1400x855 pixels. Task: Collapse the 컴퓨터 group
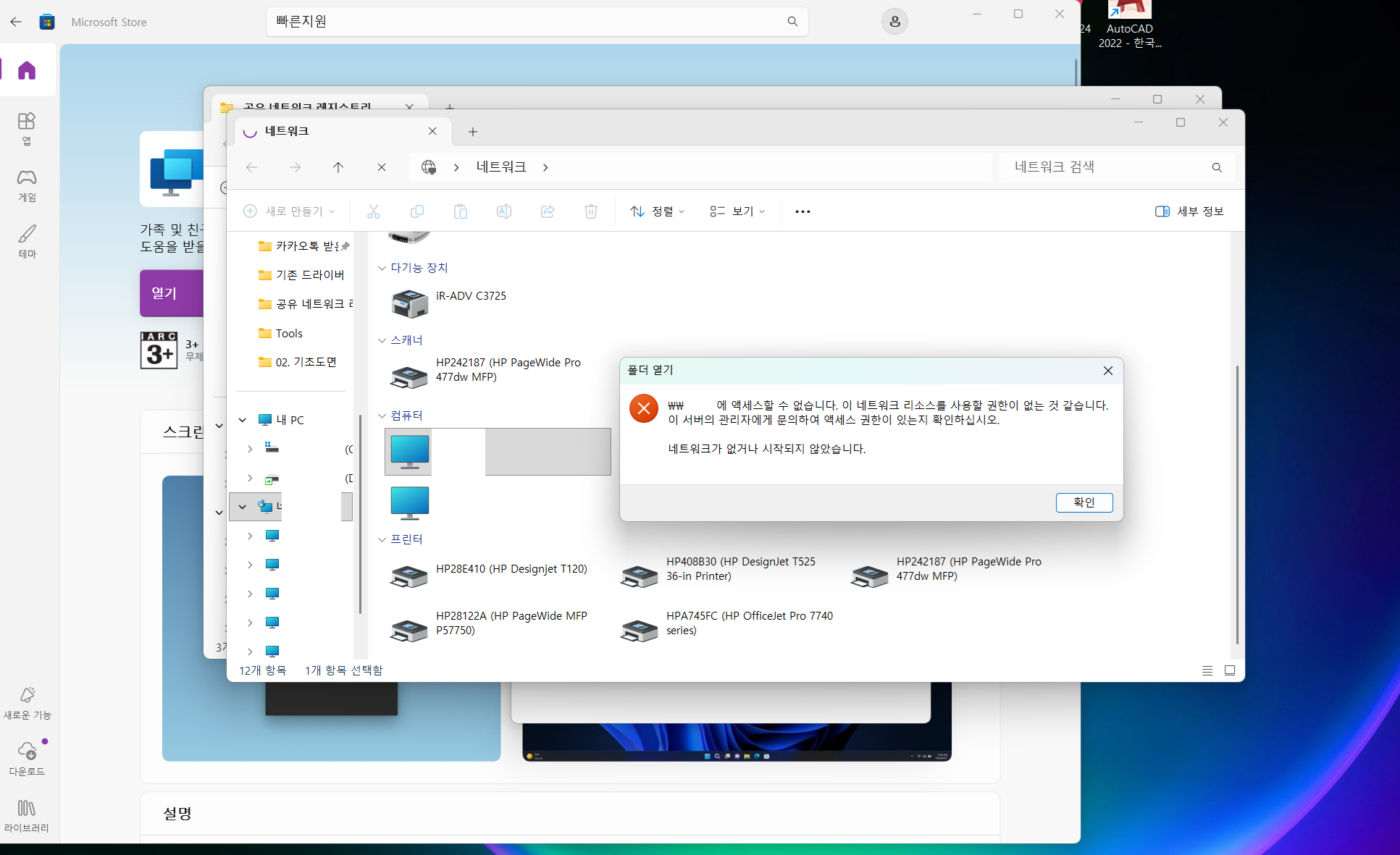pos(382,416)
